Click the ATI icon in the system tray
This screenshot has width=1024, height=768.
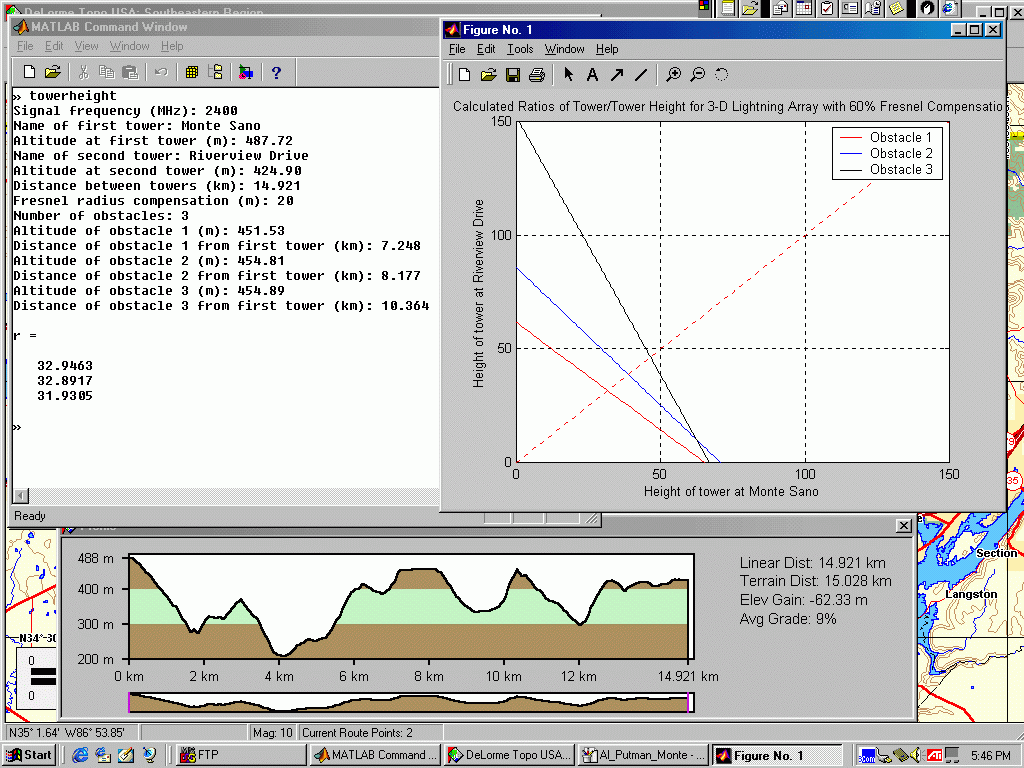[934, 755]
